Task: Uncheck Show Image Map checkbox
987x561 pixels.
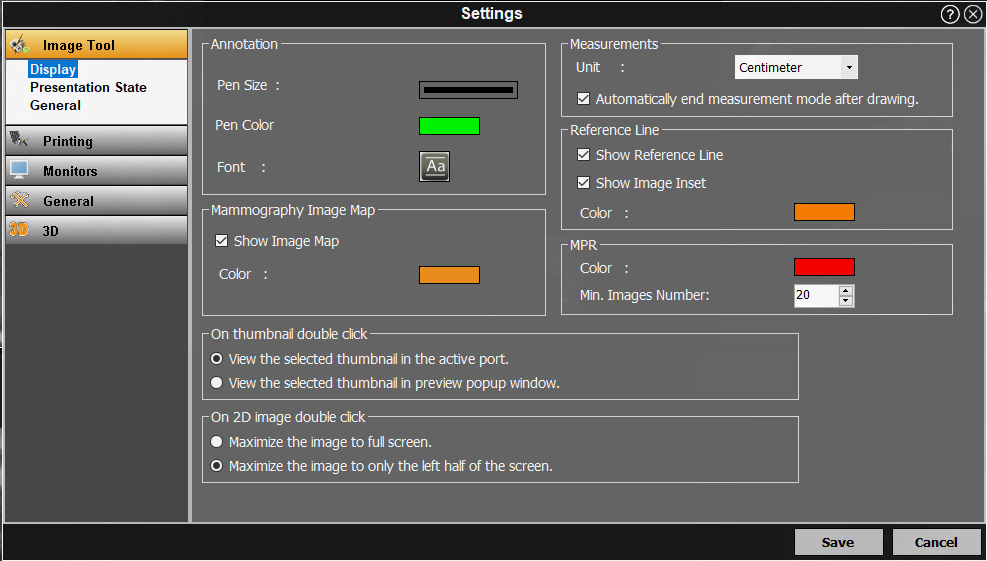Action: pos(222,241)
